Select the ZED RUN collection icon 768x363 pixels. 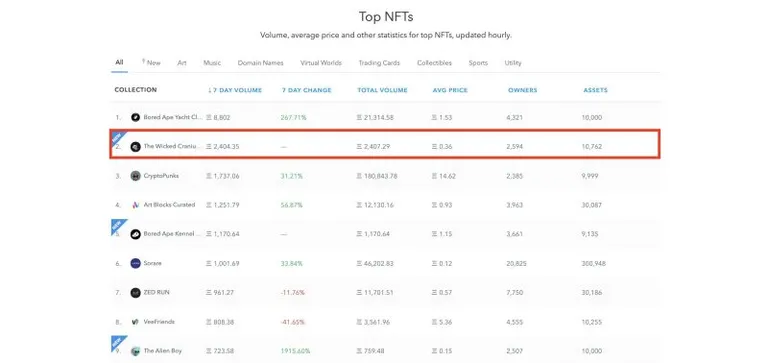coord(136,292)
